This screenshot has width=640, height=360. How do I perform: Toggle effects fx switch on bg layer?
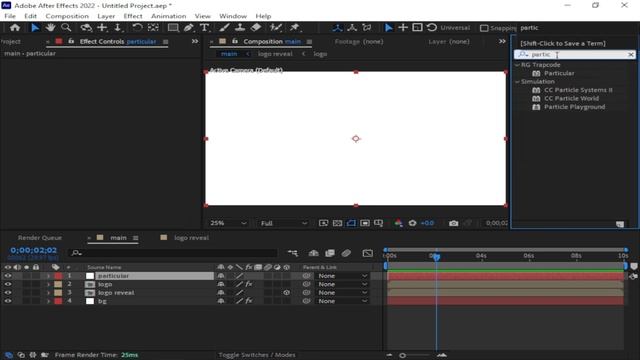tap(249, 301)
